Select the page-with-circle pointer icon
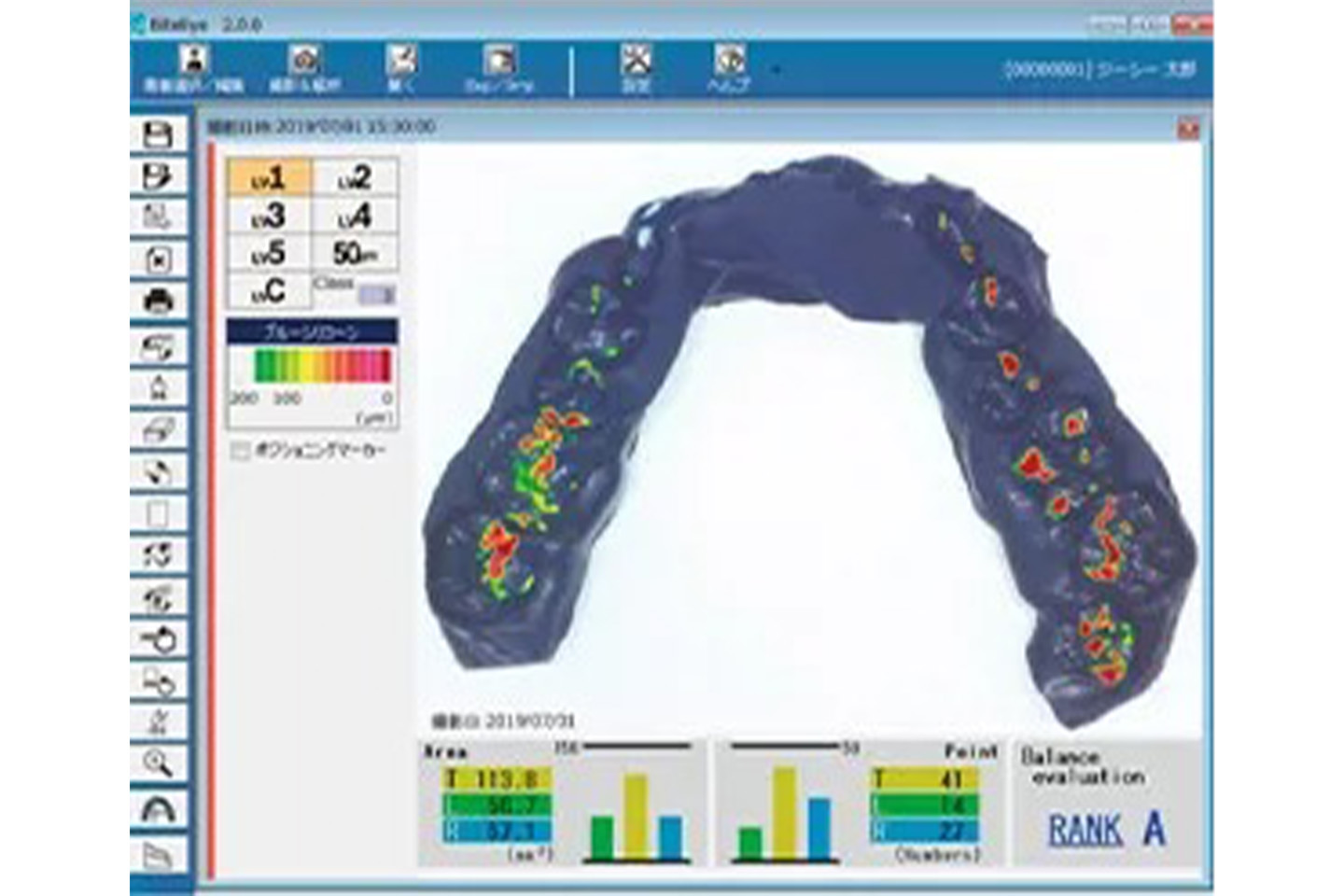Viewport: 1344px width, 896px height. click(159, 682)
